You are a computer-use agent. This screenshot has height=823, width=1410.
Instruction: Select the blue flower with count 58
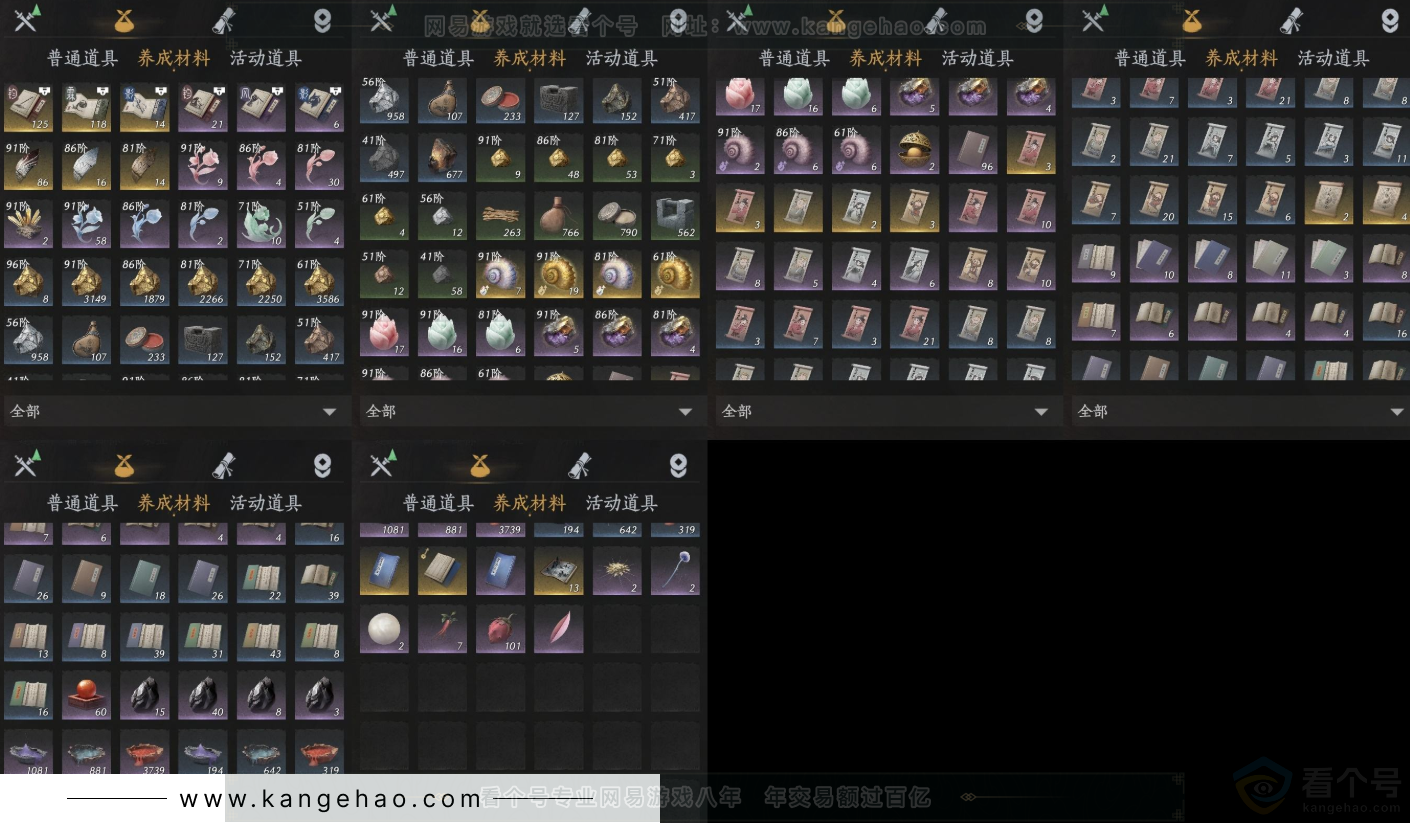point(86,223)
